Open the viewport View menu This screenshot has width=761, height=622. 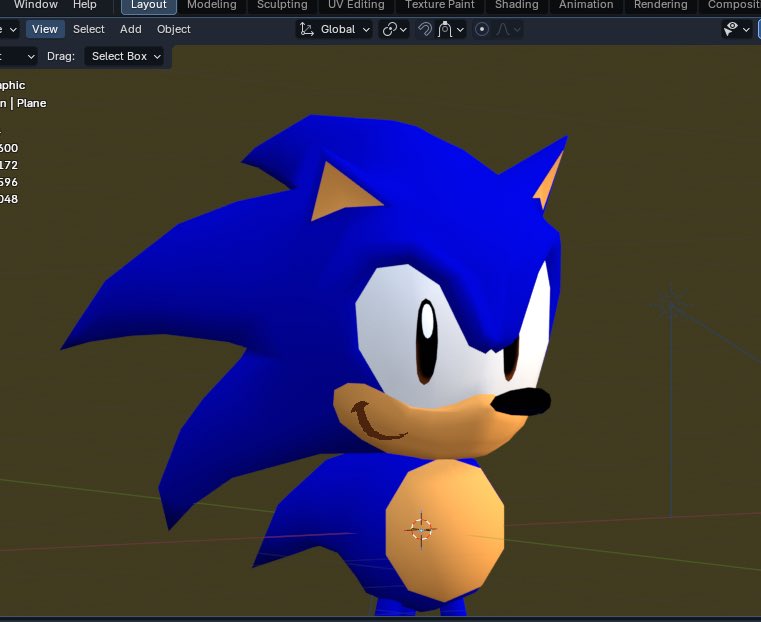click(45, 29)
